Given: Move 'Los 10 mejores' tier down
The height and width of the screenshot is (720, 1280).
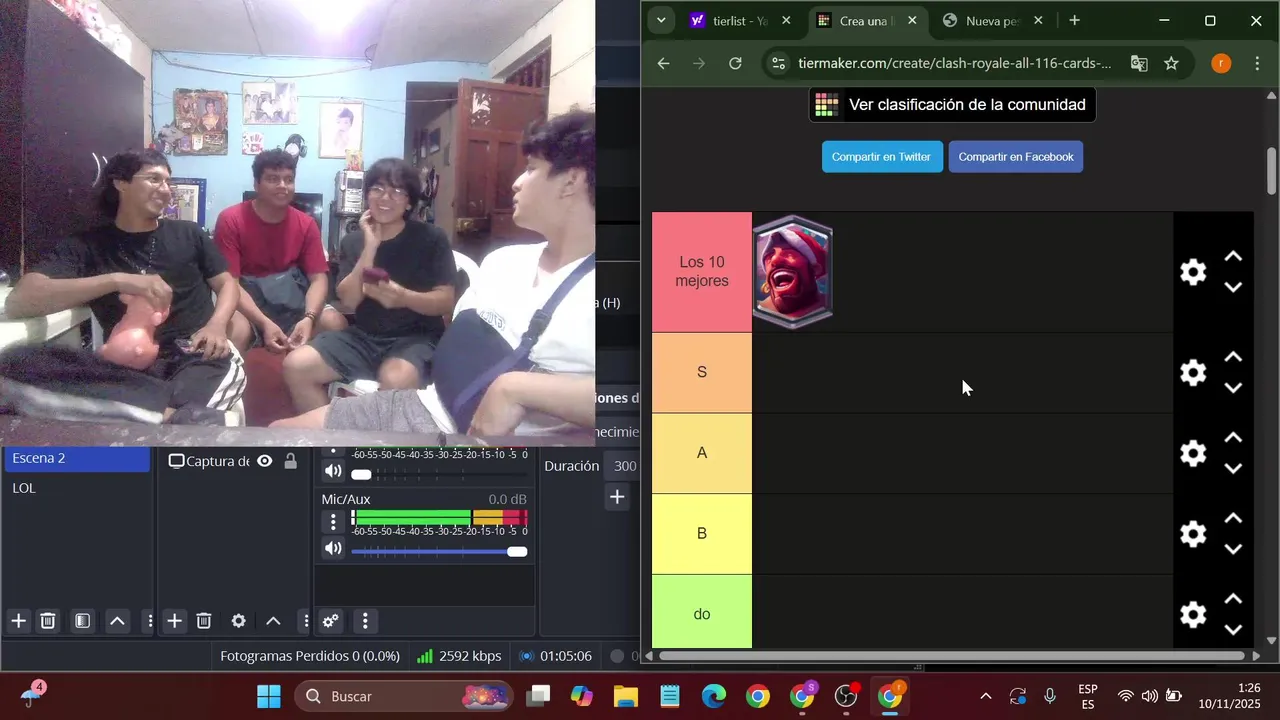Looking at the screenshot, I should [x=1233, y=287].
